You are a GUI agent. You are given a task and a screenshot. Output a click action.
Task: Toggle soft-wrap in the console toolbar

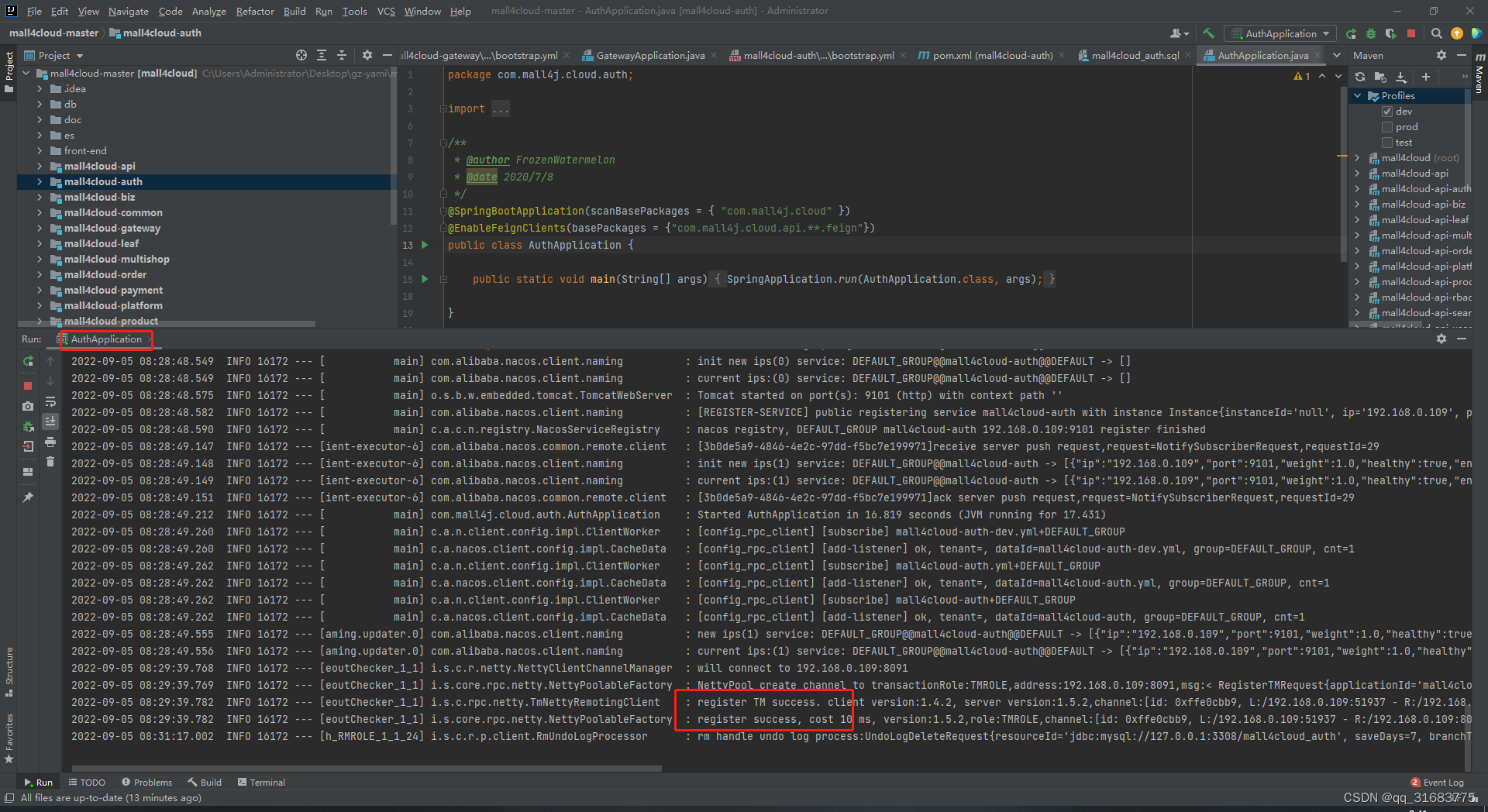coord(50,401)
